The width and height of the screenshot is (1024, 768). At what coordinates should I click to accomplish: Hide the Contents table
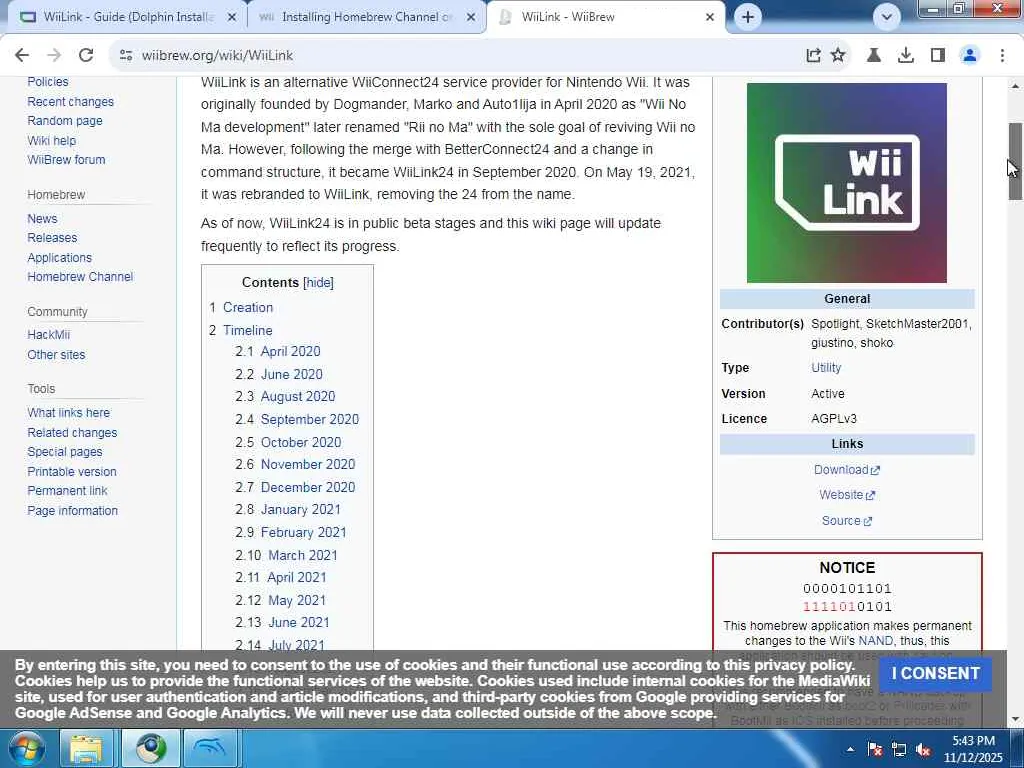(319, 283)
